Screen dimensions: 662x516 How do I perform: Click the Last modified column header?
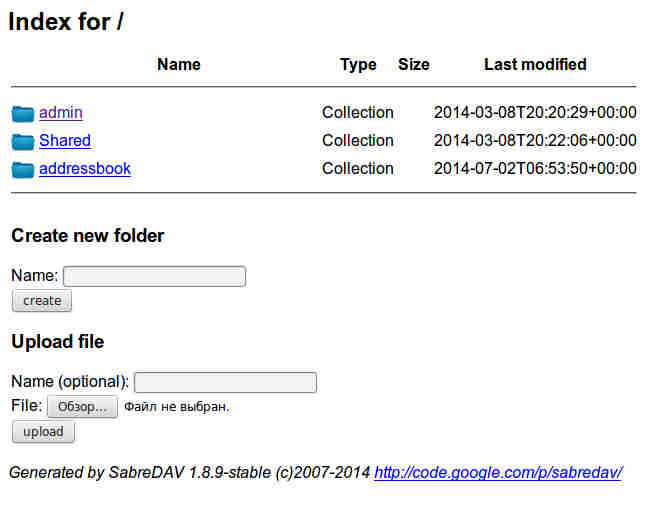tap(535, 65)
